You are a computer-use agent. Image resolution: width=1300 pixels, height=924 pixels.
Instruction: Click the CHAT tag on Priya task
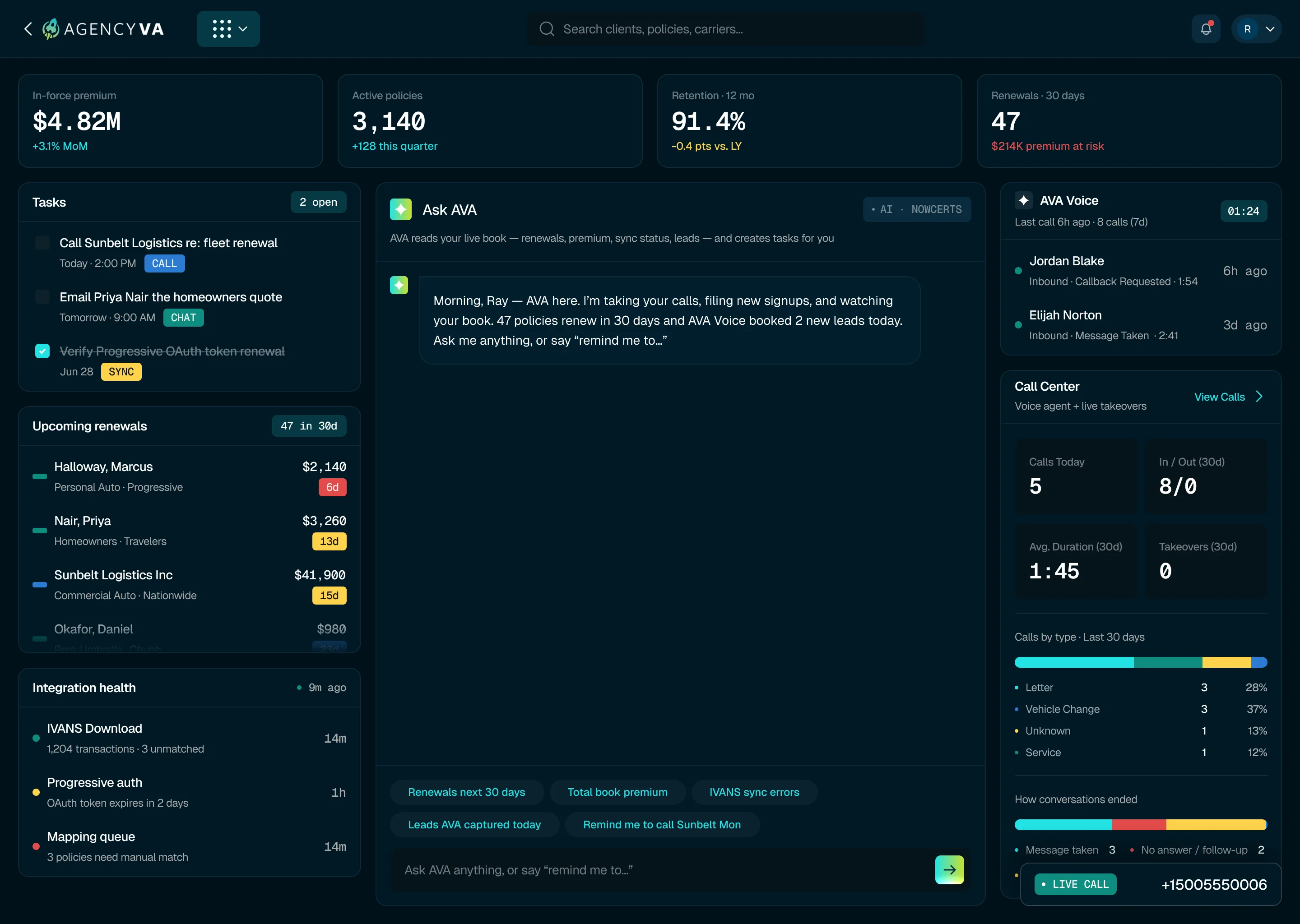183,318
